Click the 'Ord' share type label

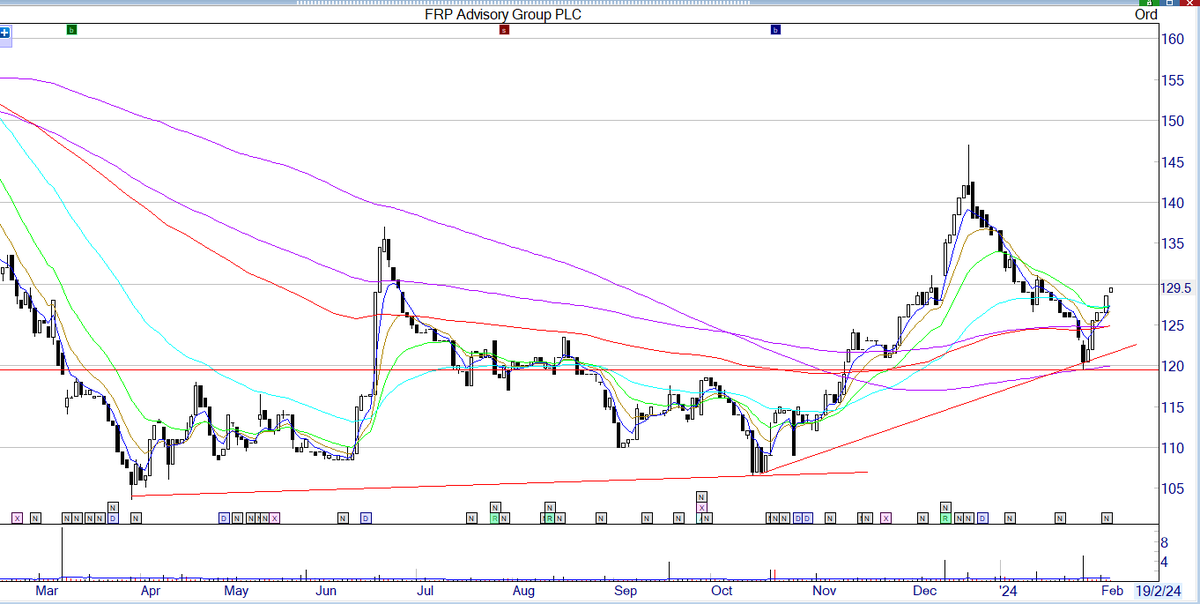tap(1146, 14)
